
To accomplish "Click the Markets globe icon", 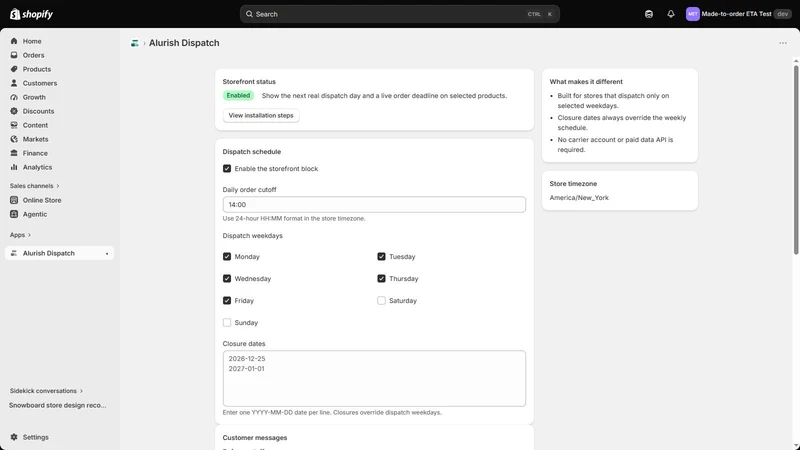I will 14,139.
